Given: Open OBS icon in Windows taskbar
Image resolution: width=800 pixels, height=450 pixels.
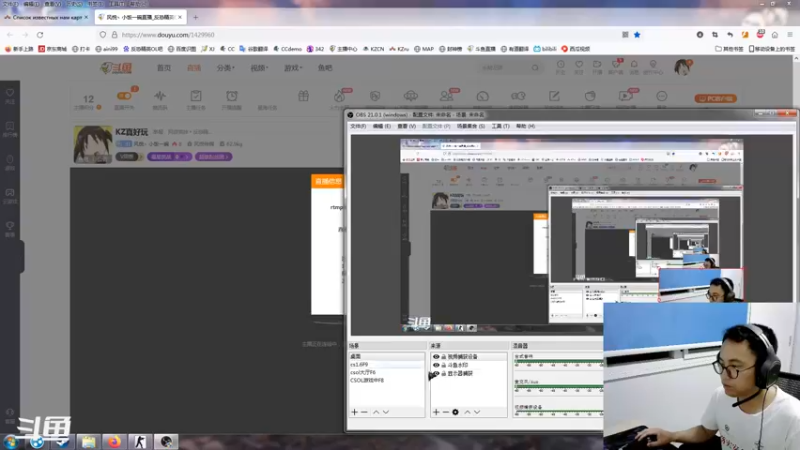Looking at the screenshot, I should (x=166, y=441).
